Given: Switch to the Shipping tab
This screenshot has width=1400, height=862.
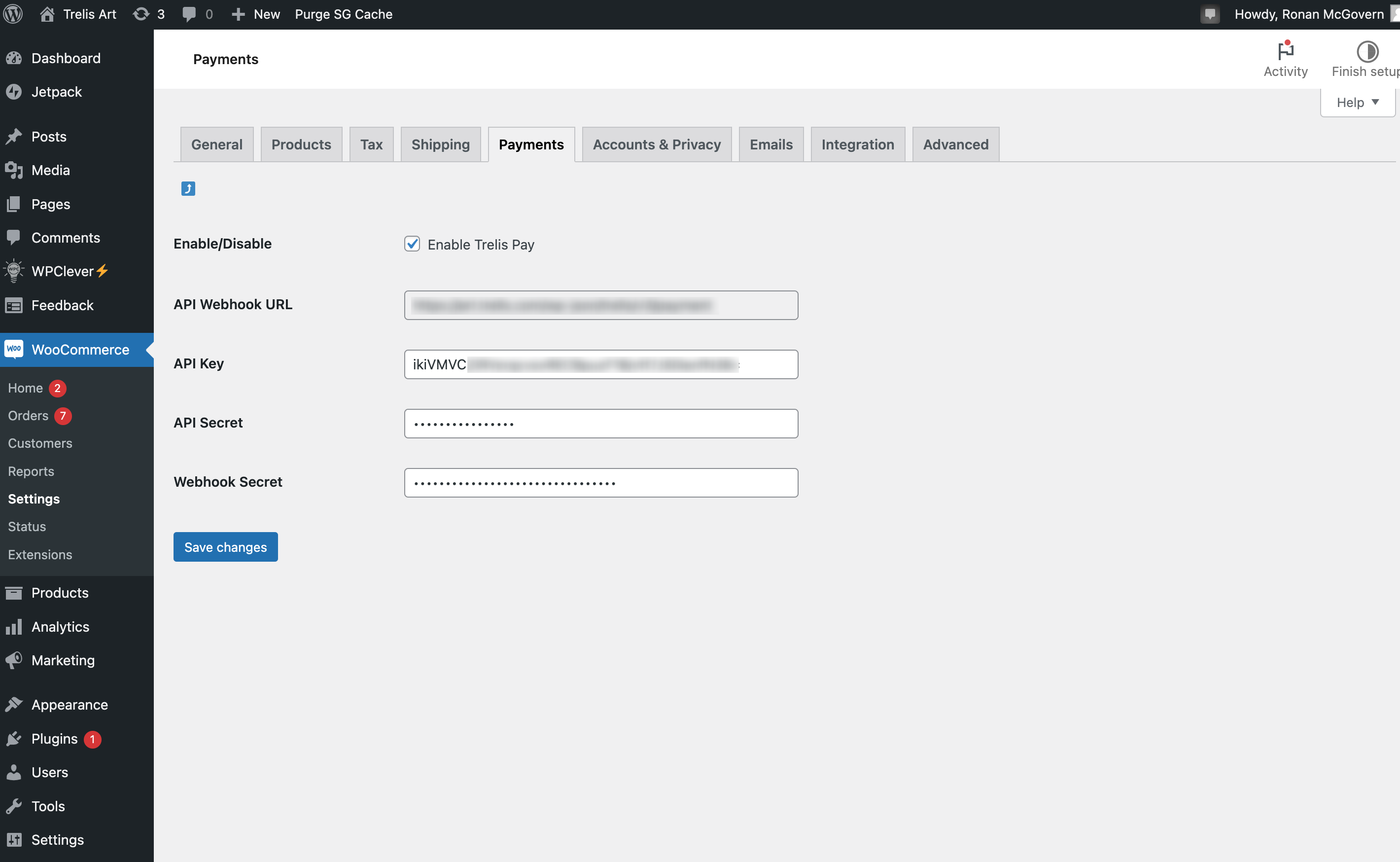Looking at the screenshot, I should click(440, 144).
